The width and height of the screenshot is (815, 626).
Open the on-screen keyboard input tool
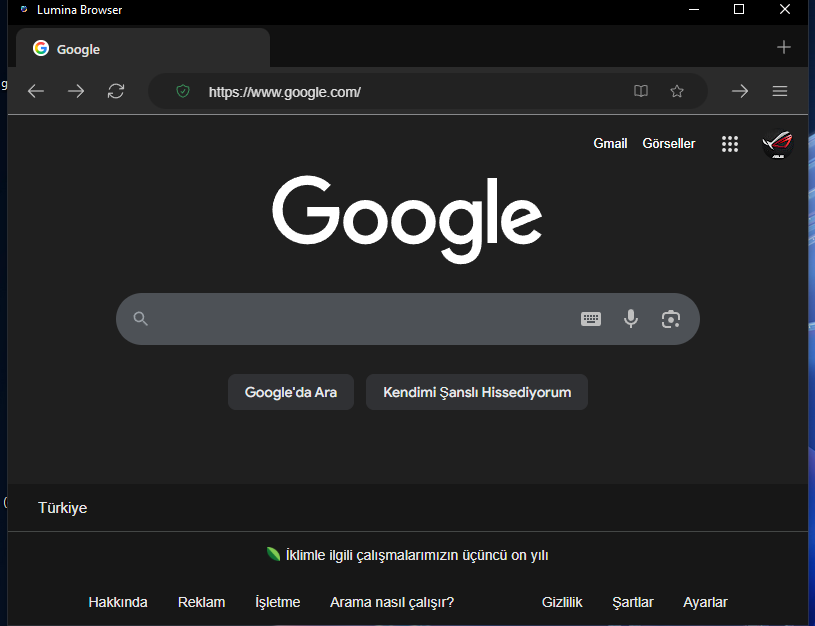click(591, 319)
